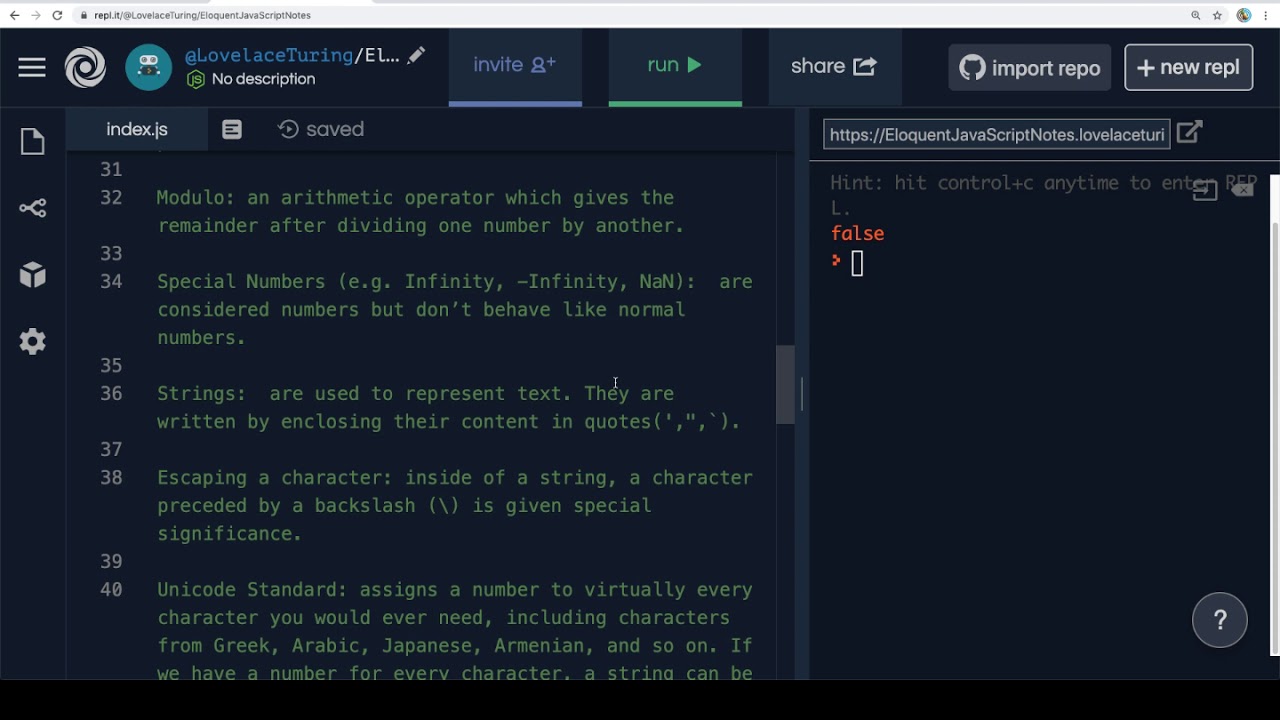Open the Packages cube panel
1280x720 pixels.
tap(32, 275)
